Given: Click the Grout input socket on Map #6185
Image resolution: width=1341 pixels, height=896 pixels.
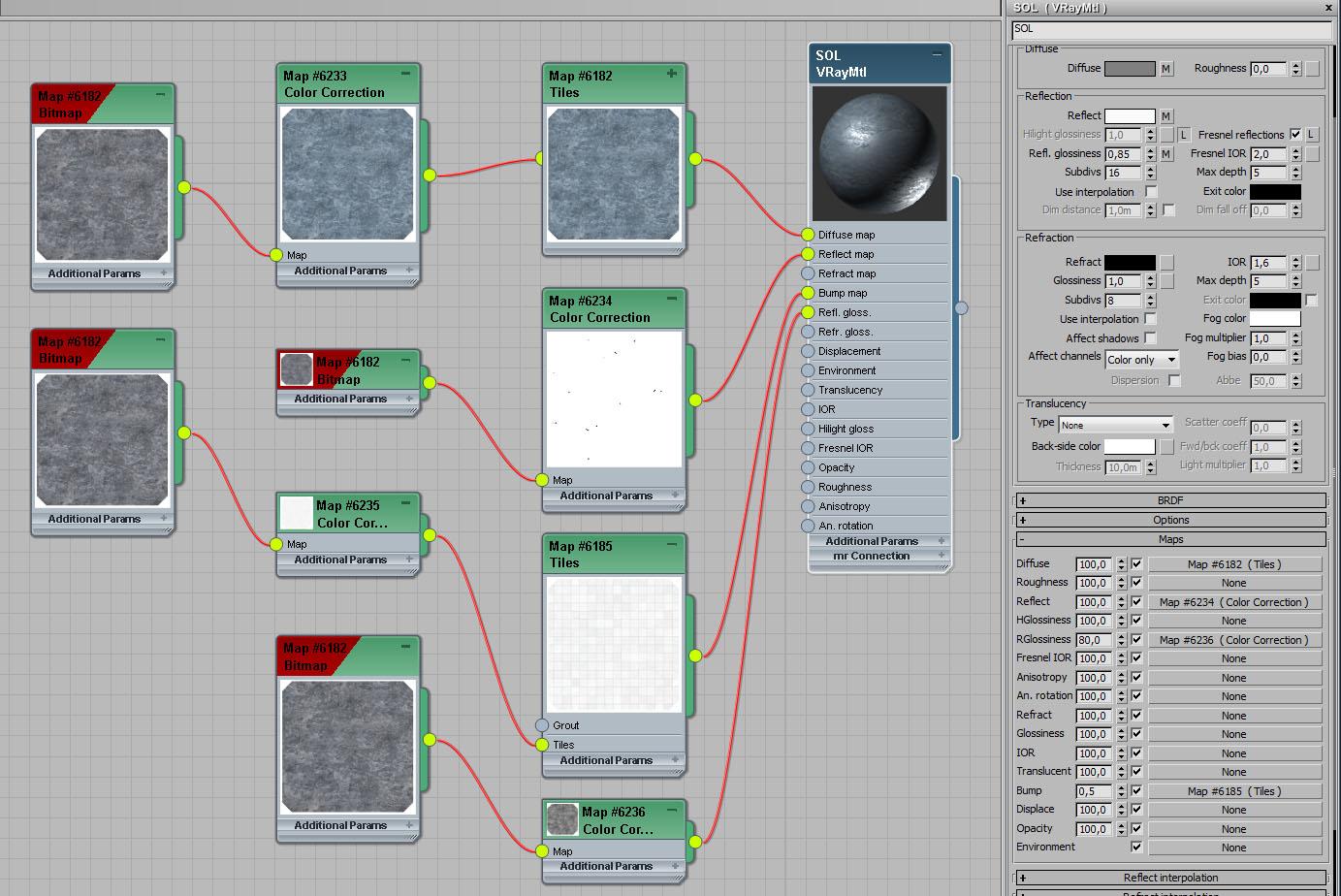Looking at the screenshot, I should 542,725.
